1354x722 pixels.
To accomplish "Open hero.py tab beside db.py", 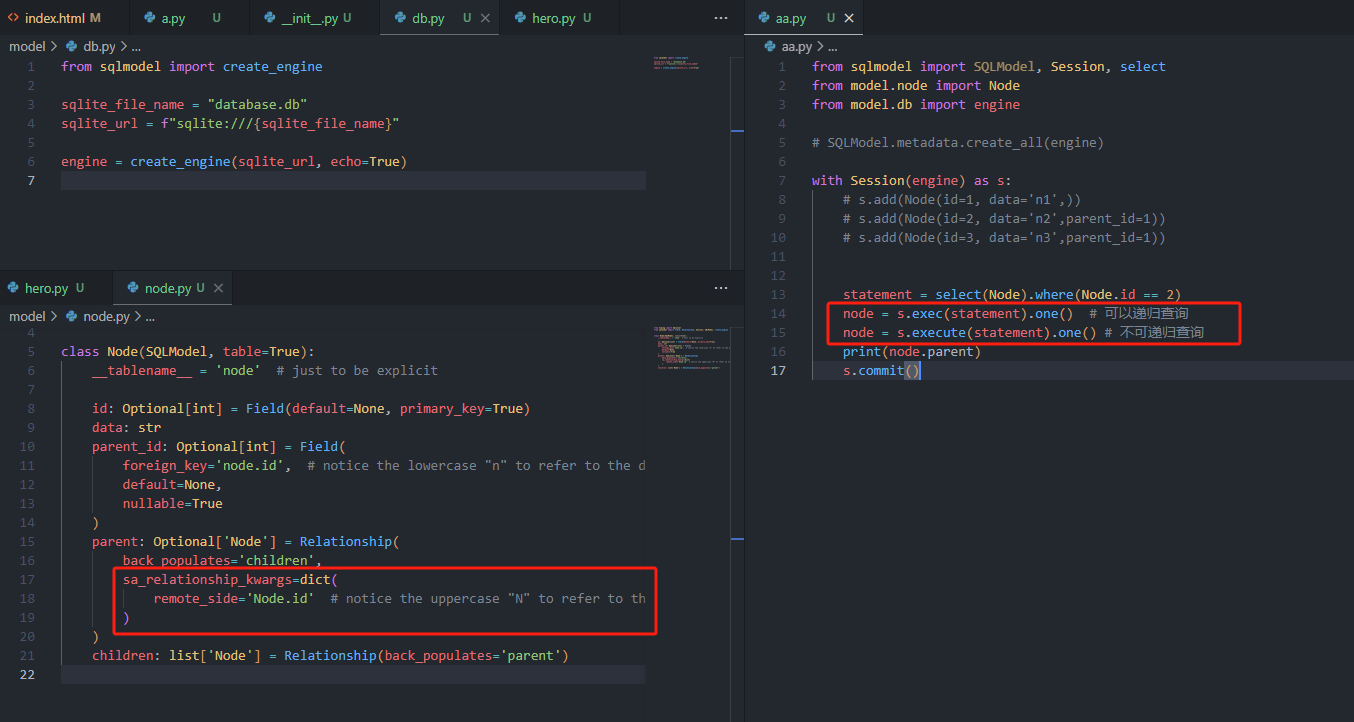I will pos(560,18).
